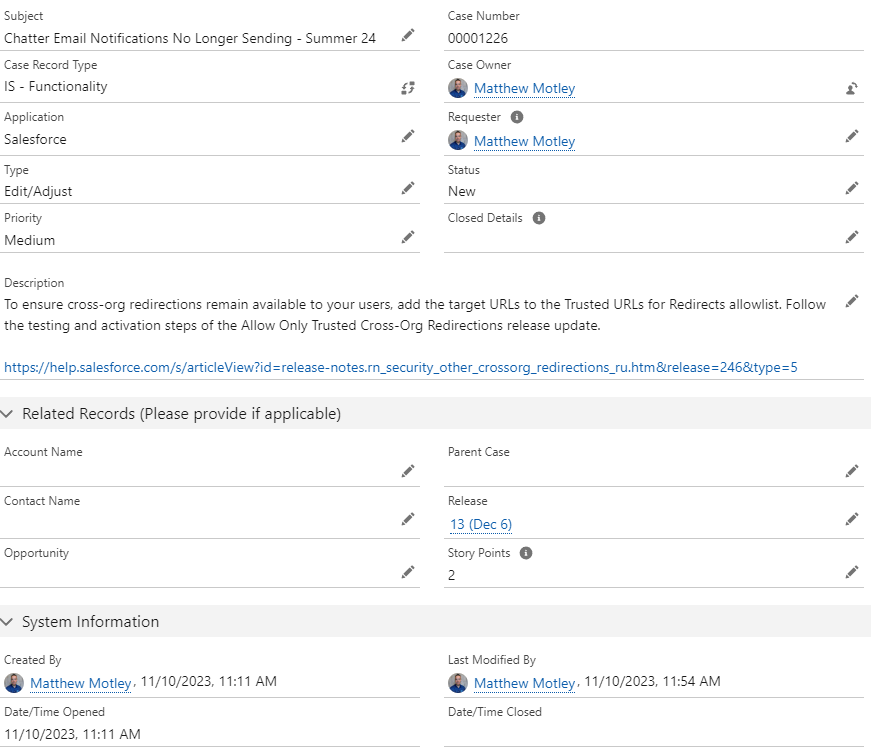Edit the Release field pencil icon
This screenshot has height=752, width=871.
pyautogui.click(x=852, y=519)
